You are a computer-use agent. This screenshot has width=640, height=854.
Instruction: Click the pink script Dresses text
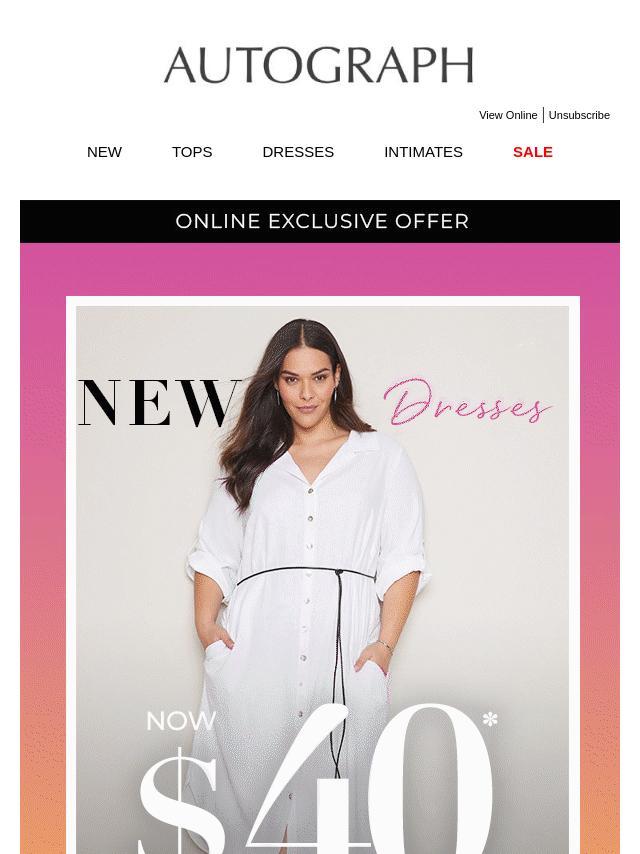(467, 403)
